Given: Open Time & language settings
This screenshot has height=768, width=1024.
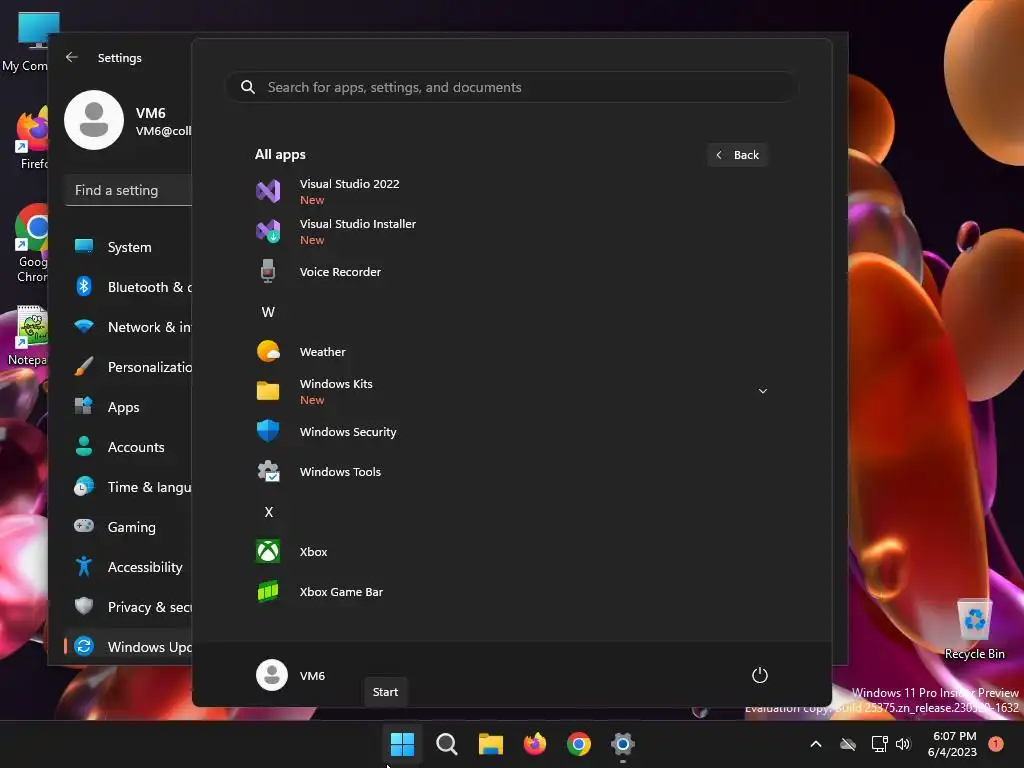Looking at the screenshot, I should click(x=130, y=487).
